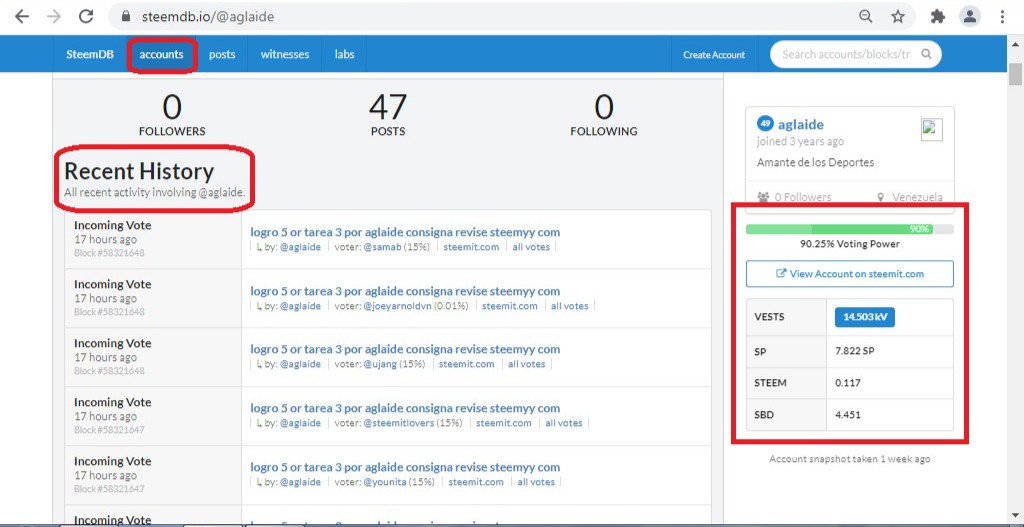This screenshot has height=527, width=1024.
Task: Open the SteemDB home link
Action: pyautogui.click(x=89, y=54)
